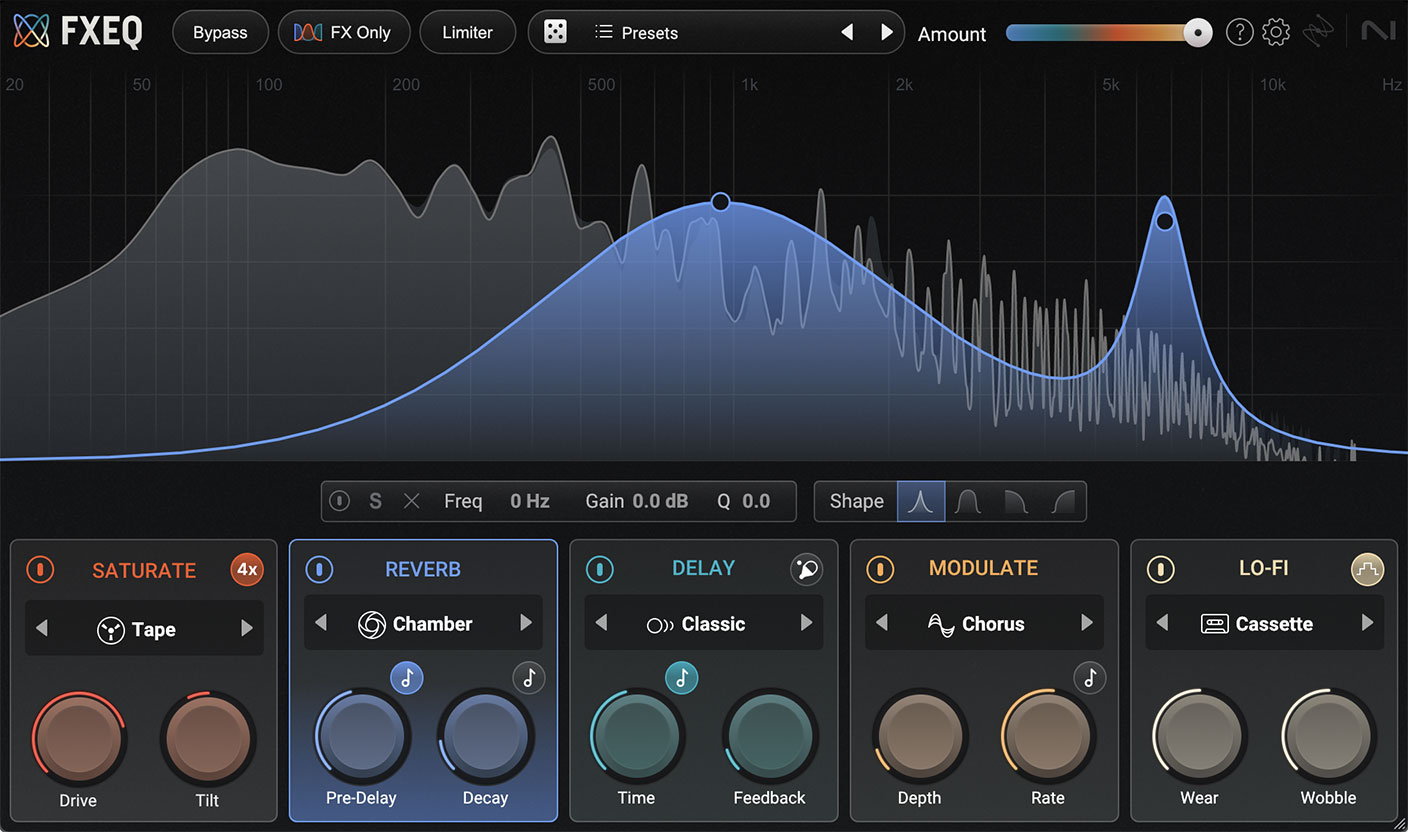Image resolution: width=1408 pixels, height=832 pixels.
Task: Select the EQ node near 6k peak
Action: click(x=1164, y=222)
